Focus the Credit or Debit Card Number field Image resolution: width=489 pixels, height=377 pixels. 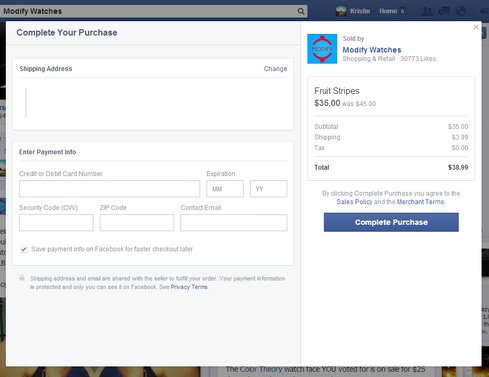[x=109, y=189]
